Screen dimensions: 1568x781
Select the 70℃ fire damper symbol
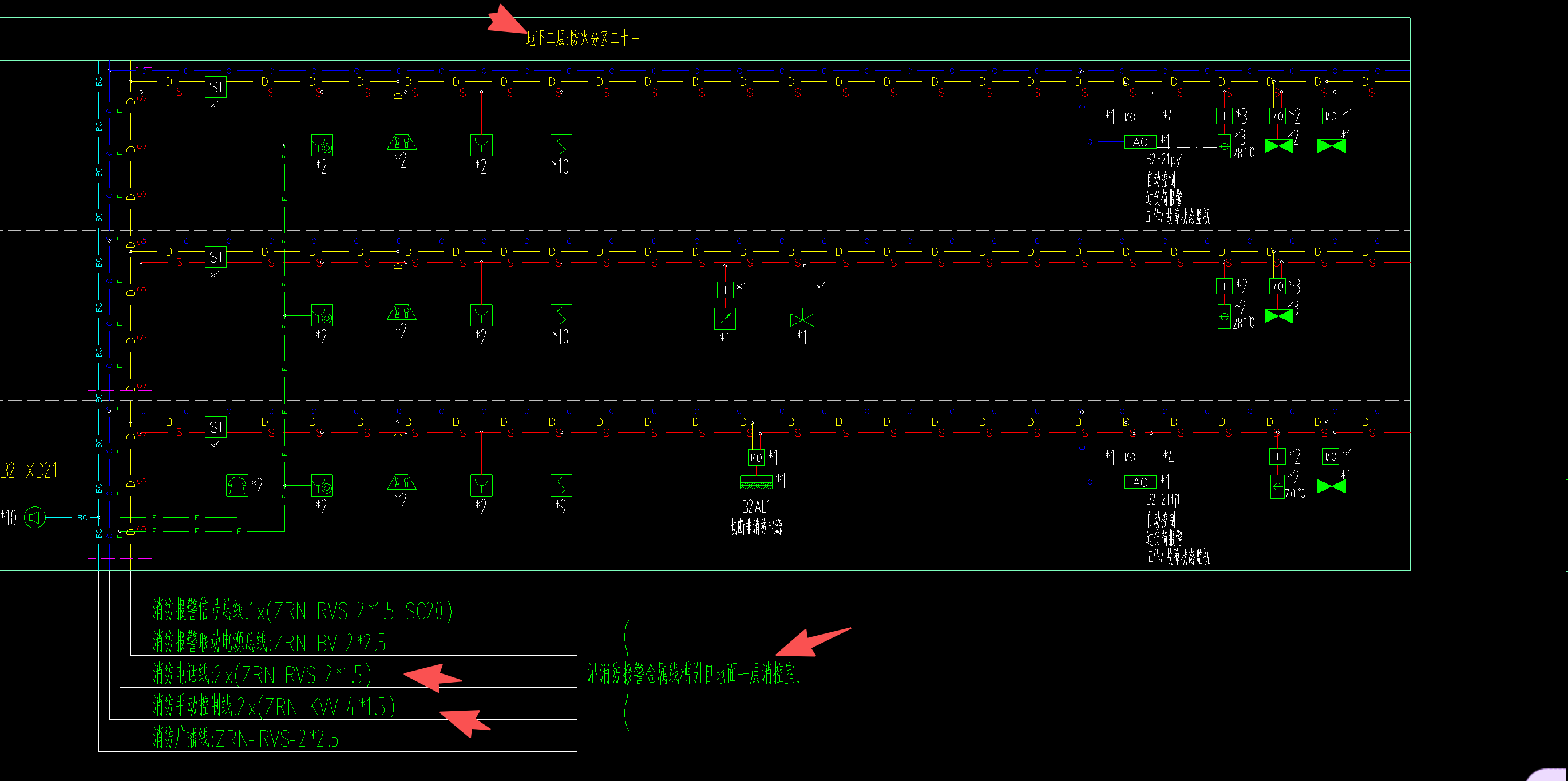coord(1277,486)
